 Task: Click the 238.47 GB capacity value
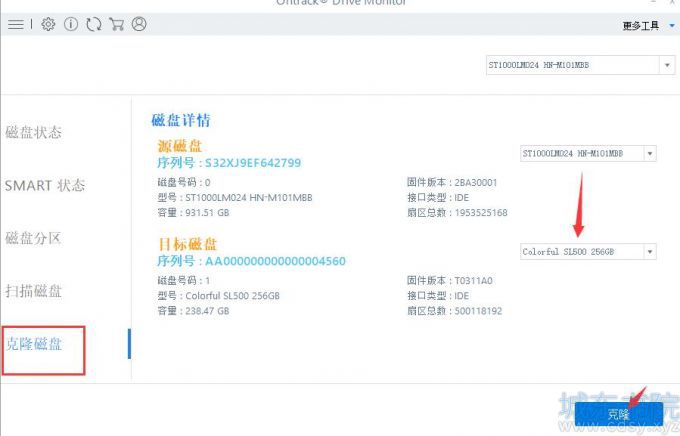207,311
